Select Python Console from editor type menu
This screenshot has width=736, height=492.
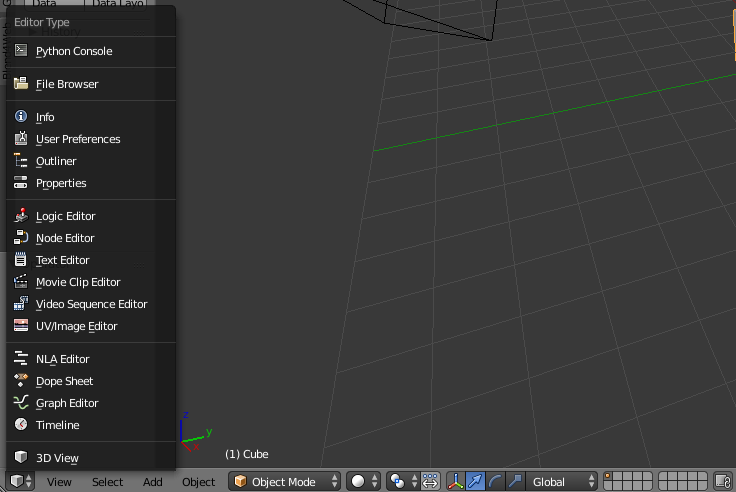[x=73, y=51]
